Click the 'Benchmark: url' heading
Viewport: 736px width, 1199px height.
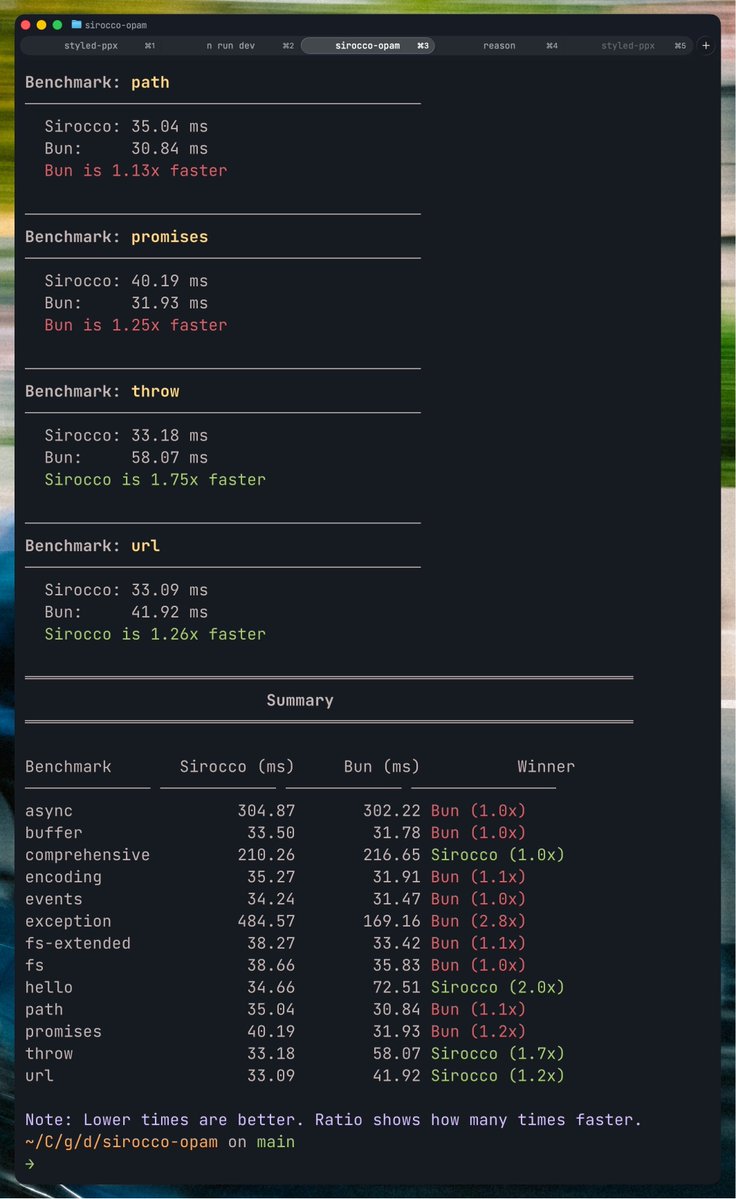click(x=92, y=546)
